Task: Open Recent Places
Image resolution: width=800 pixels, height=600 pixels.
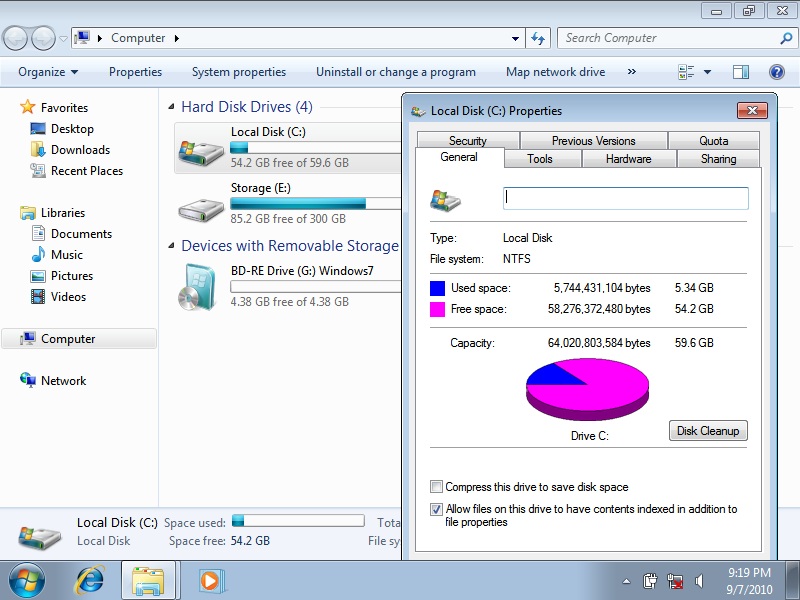Action: [77, 170]
